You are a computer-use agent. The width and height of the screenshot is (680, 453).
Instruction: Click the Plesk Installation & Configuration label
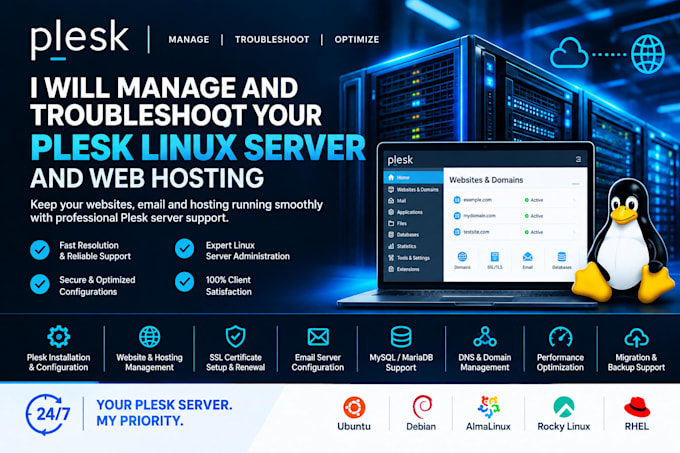tap(59, 362)
